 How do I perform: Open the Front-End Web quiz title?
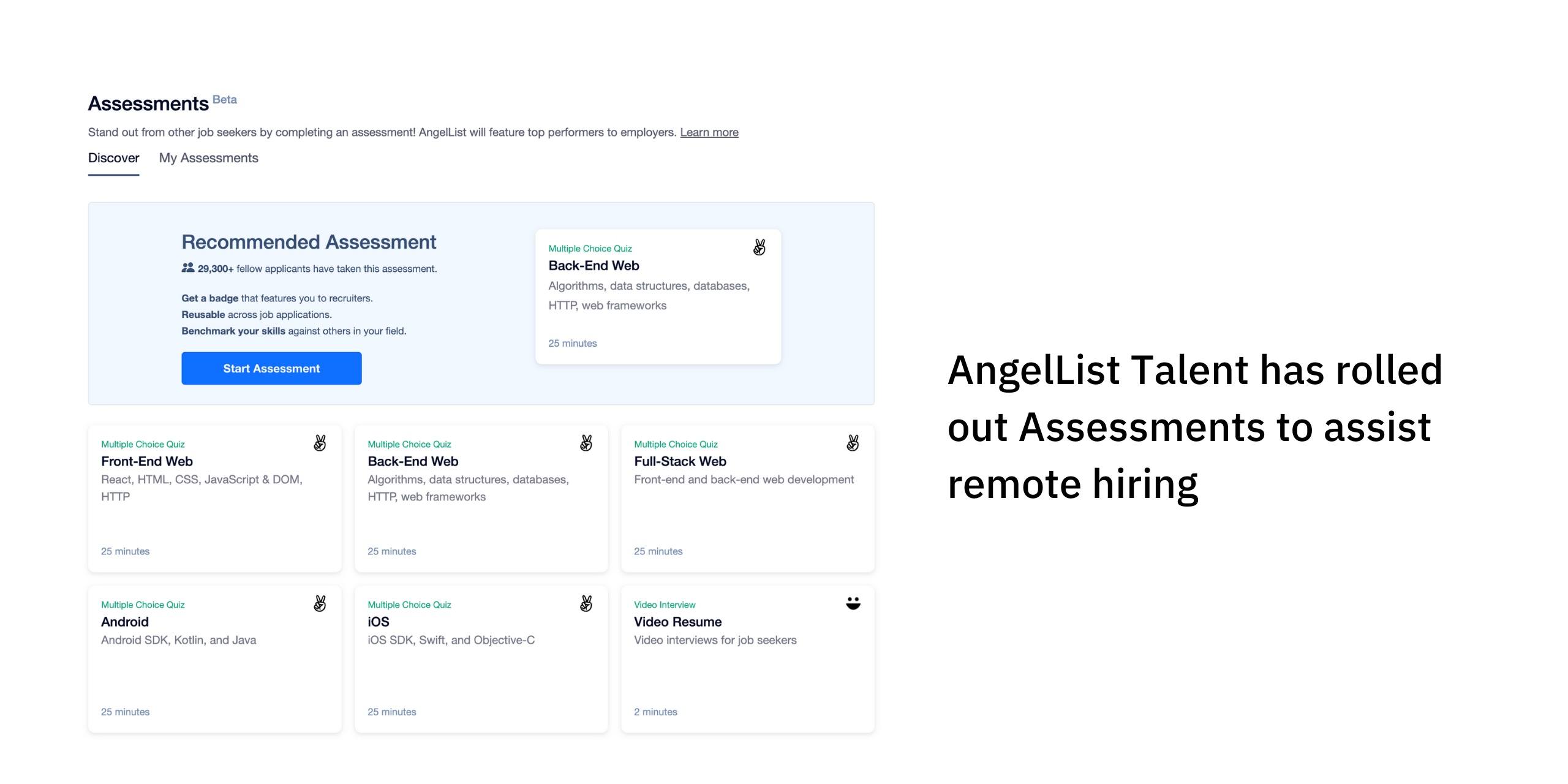coord(147,461)
